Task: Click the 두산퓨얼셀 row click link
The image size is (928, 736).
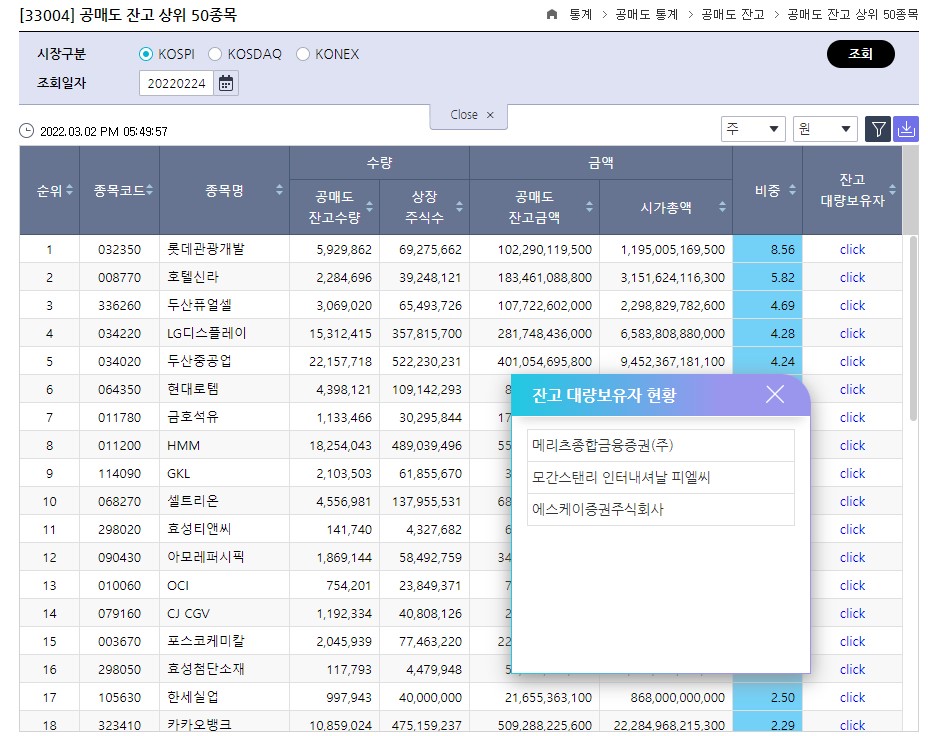Action: tap(852, 305)
